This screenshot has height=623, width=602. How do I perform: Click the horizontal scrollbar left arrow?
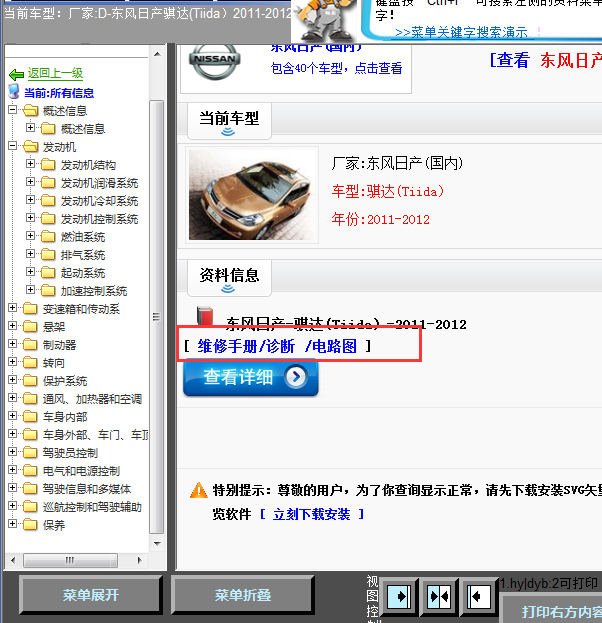[13, 560]
